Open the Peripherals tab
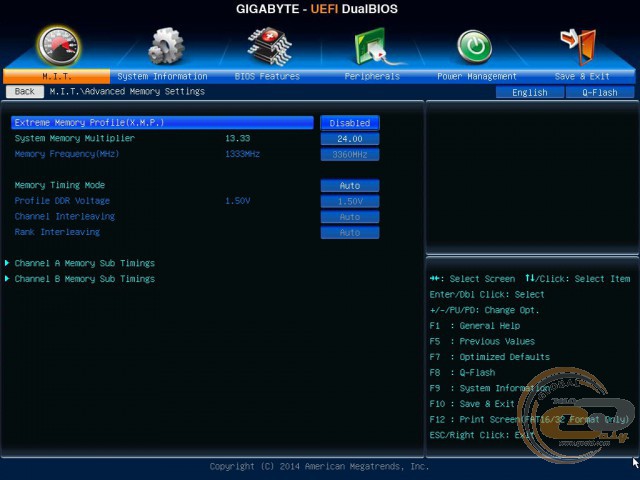The width and height of the screenshot is (640, 480). [372, 76]
